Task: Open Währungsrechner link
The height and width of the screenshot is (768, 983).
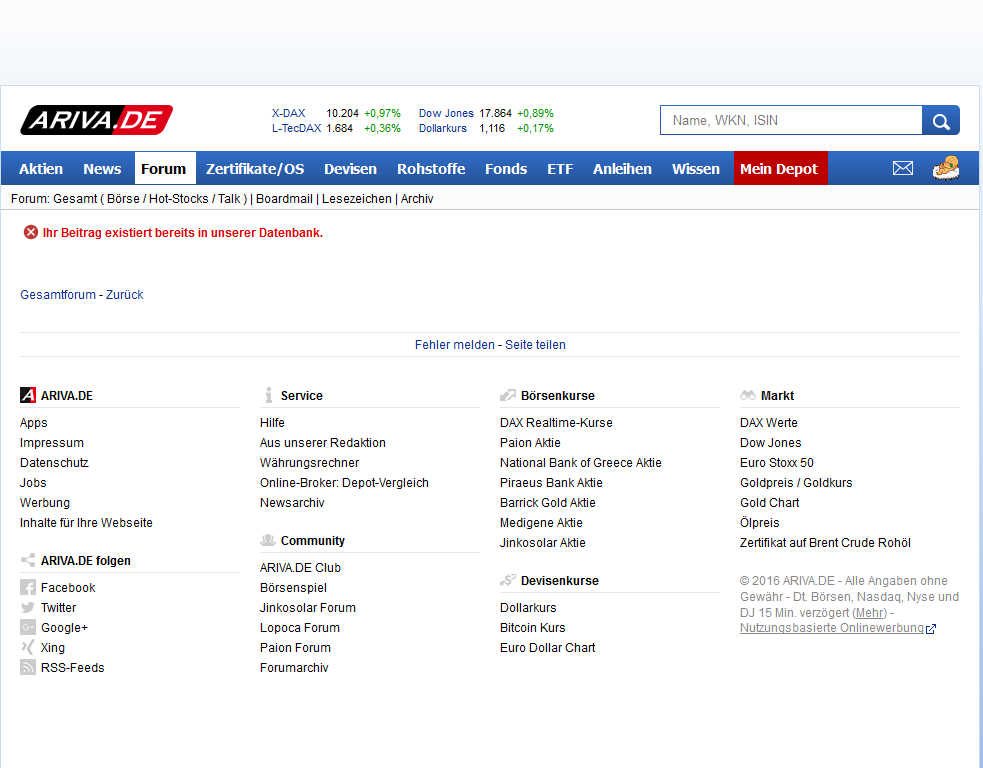Action: pyautogui.click(x=310, y=463)
